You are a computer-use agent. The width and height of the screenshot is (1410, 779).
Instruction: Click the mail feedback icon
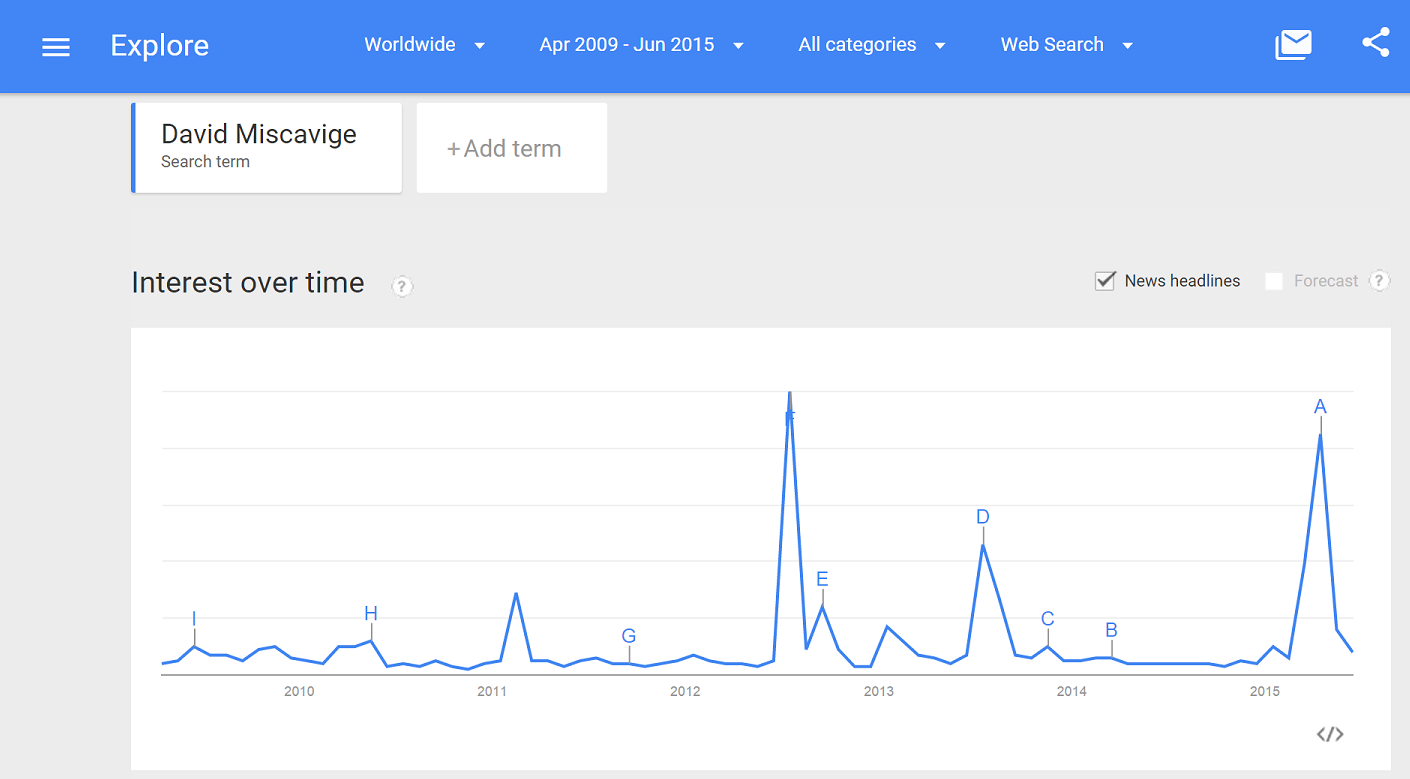[x=1293, y=45]
